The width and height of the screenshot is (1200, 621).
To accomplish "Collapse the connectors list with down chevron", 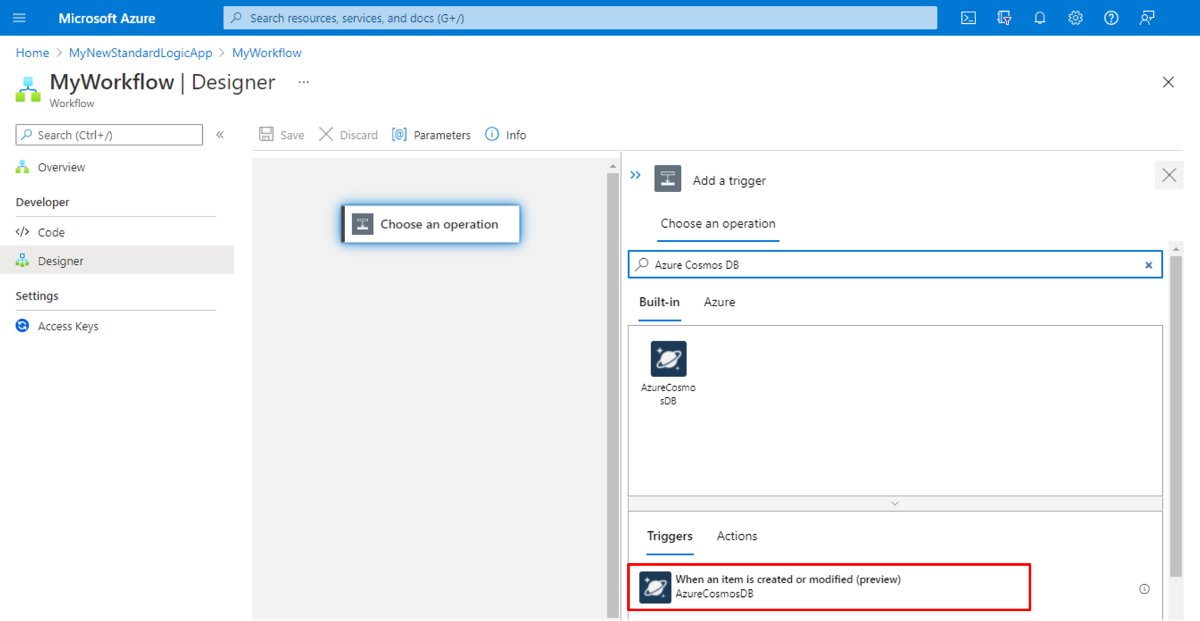I will 895,503.
